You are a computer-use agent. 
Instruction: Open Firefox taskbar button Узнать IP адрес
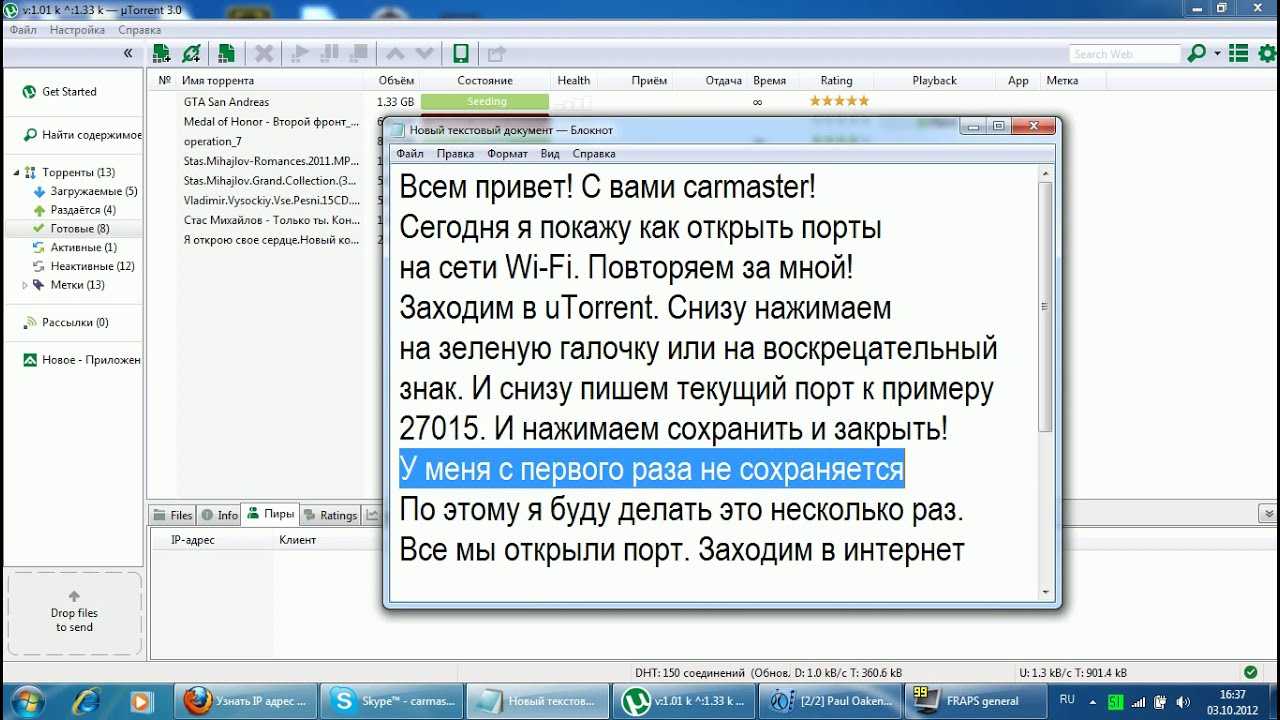click(x=246, y=701)
